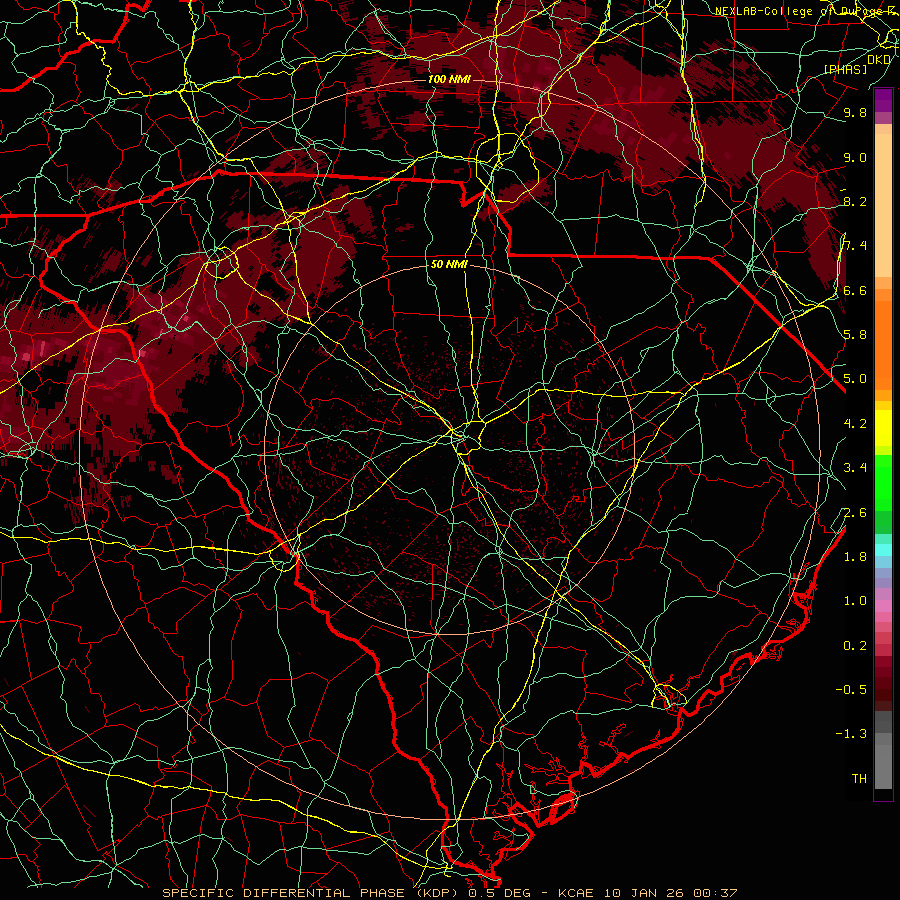Image resolution: width=900 pixels, height=900 pixels.
Task: Click the -0.5 value on the legend
Action: (851, 690)
